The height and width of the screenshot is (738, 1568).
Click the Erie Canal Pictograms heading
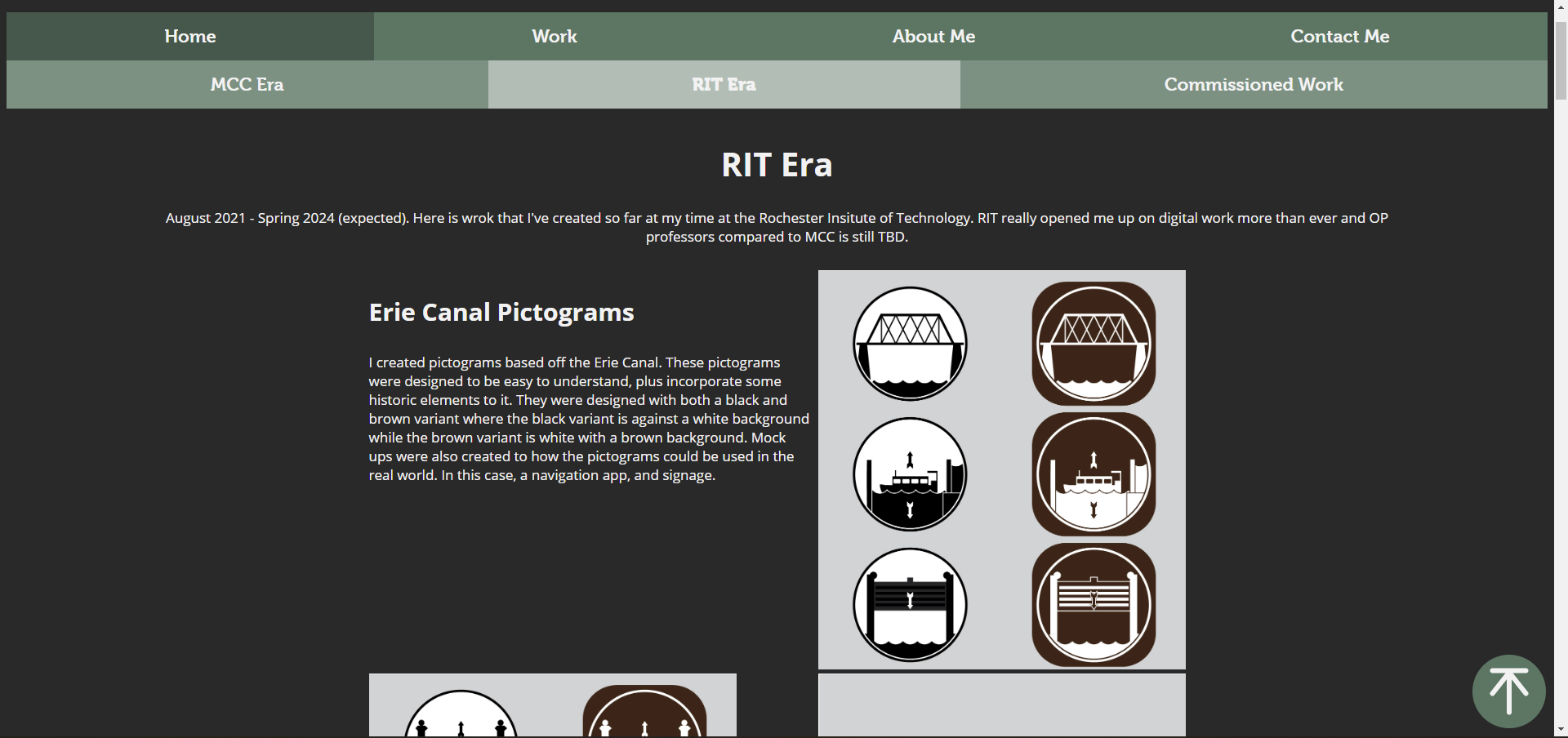coord(501,312)
